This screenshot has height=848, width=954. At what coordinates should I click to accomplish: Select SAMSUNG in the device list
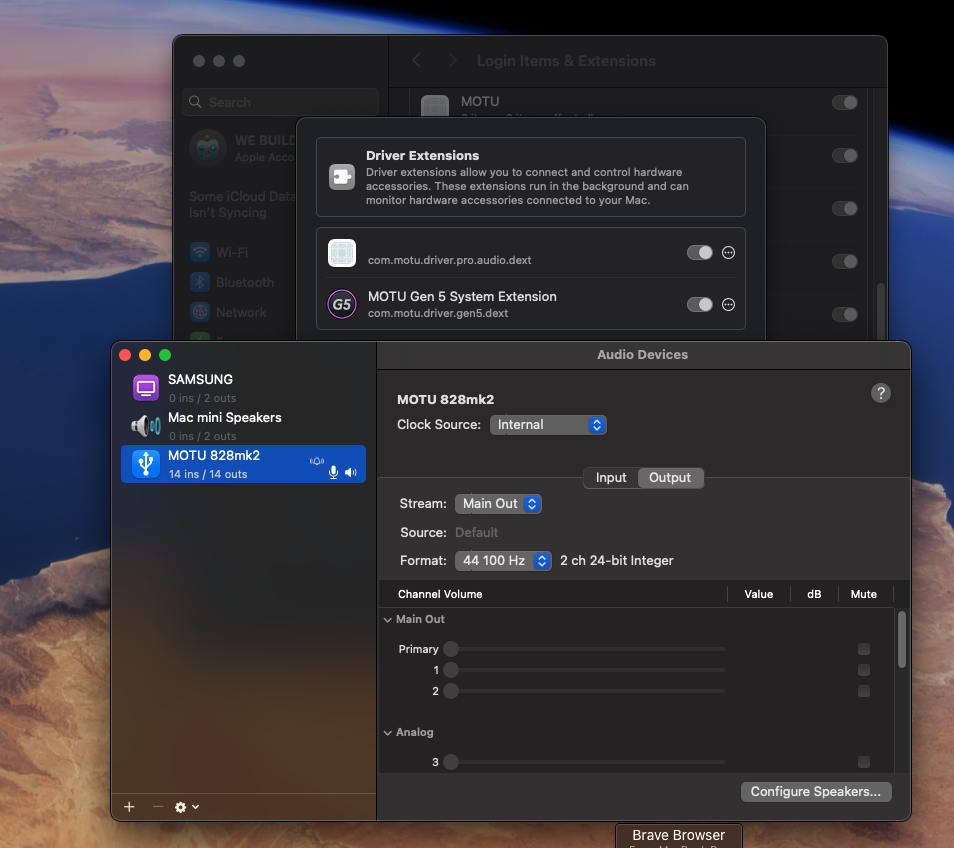point(243,388)
